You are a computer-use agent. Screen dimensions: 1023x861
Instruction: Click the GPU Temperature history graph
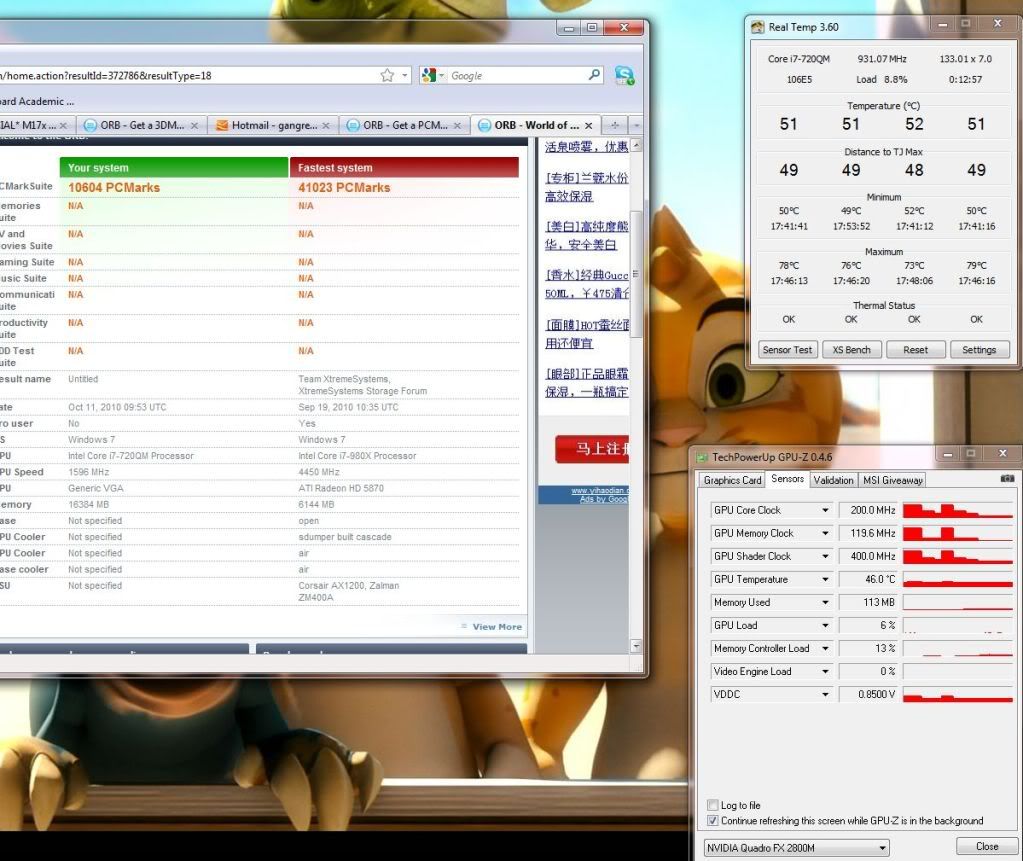(x=958, y=579)
